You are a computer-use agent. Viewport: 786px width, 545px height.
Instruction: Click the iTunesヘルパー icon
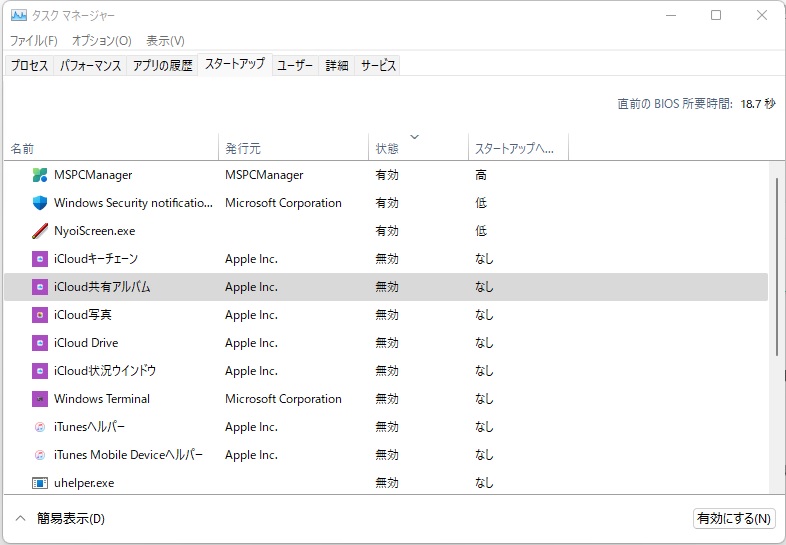click(x=40, y=427)
